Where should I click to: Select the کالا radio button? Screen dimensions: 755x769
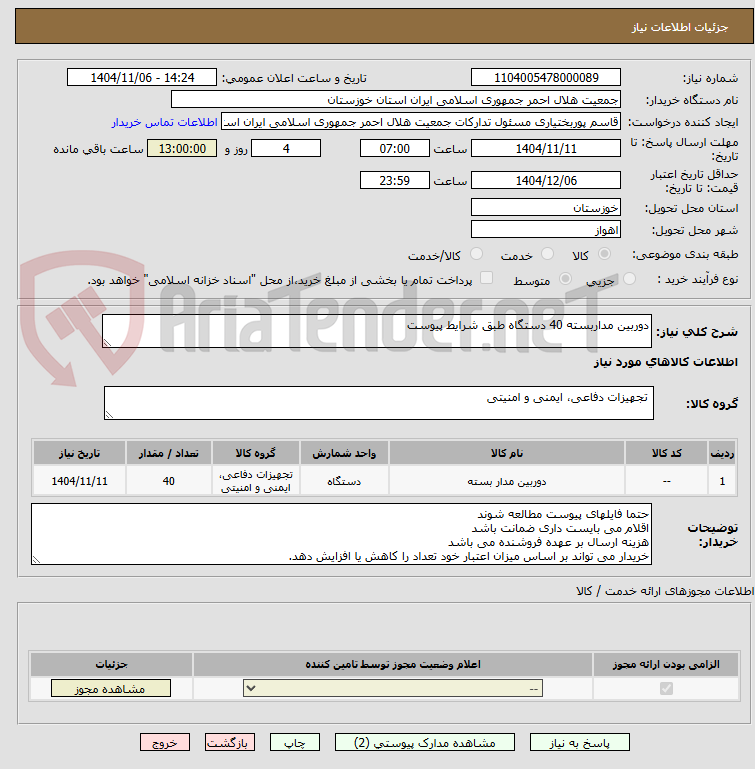604,254
